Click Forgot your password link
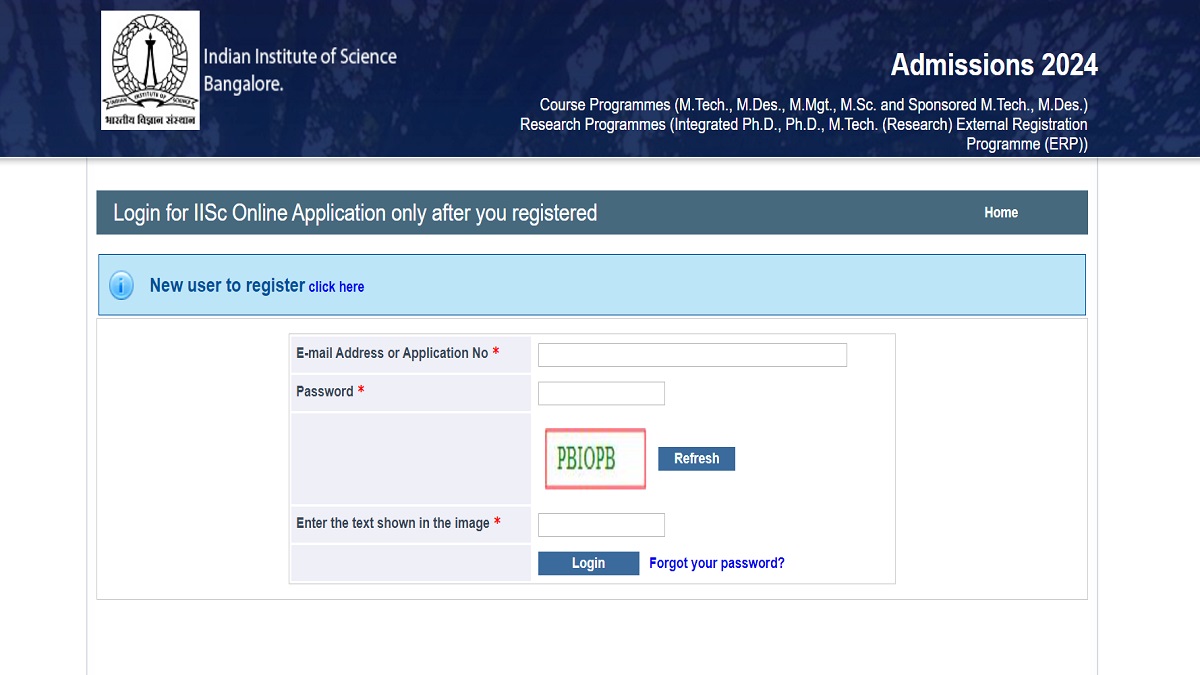 [x=716, y=563]
